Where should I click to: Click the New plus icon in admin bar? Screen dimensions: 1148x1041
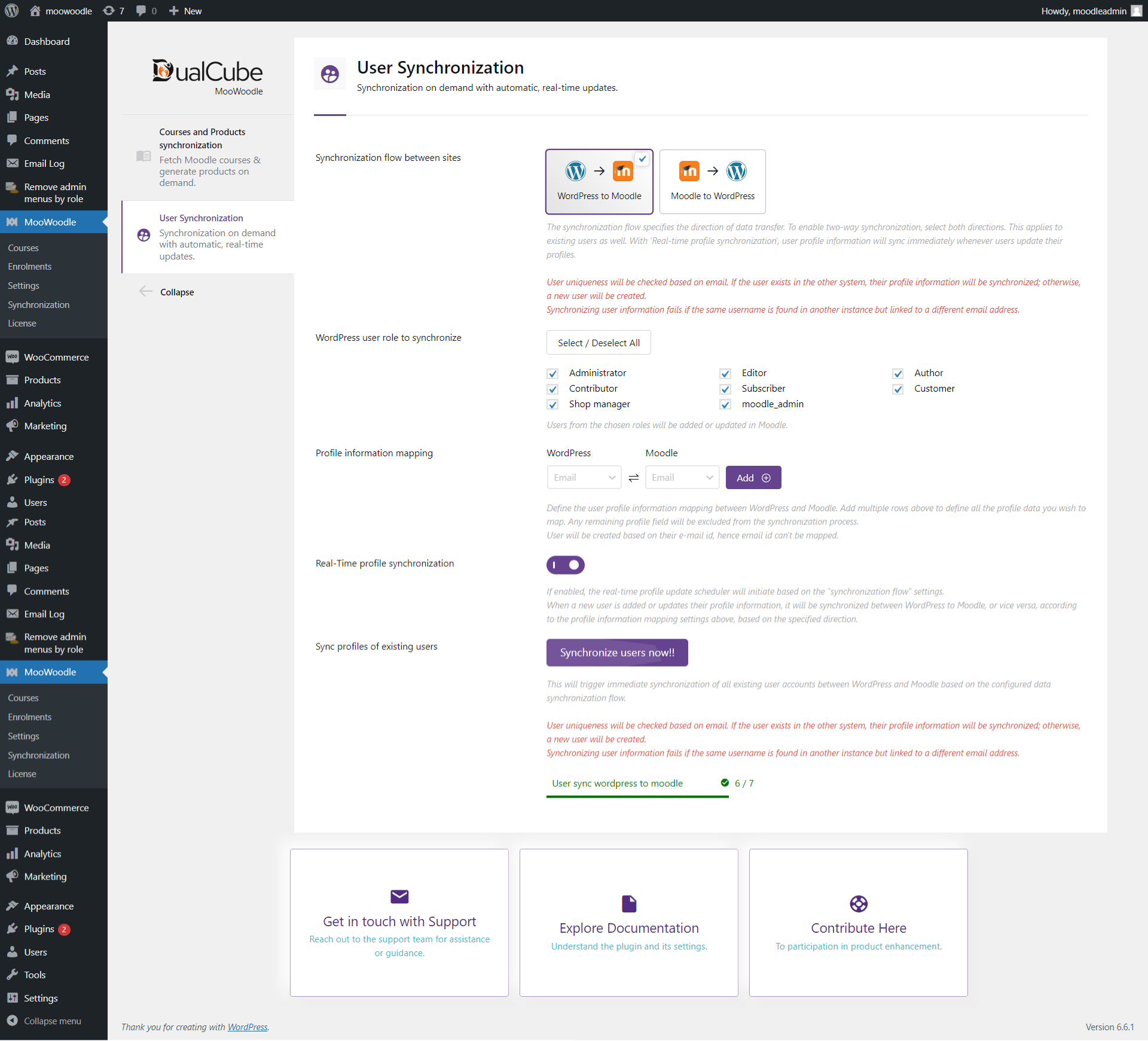click(x=174, y=11)
